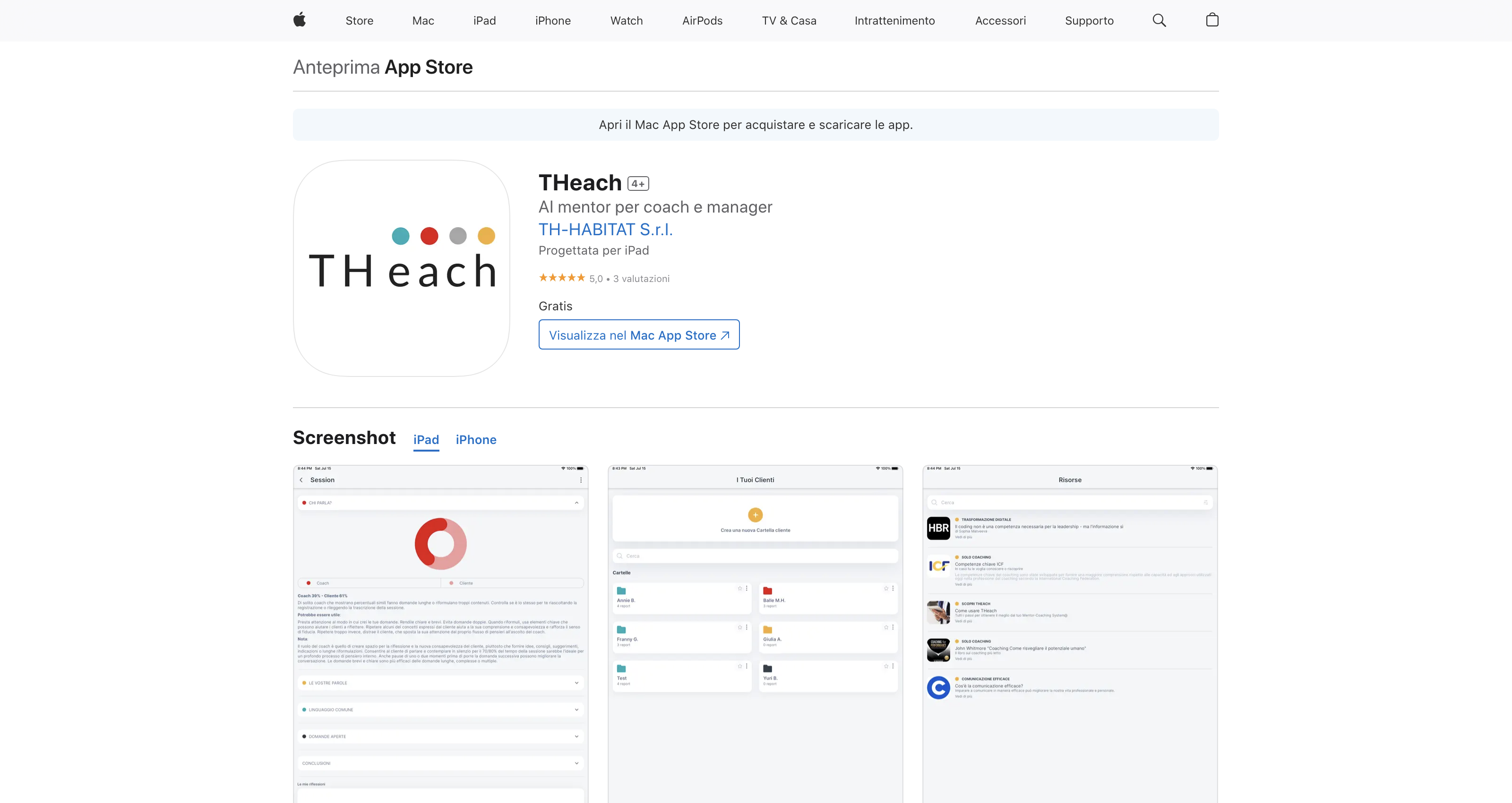Expand the CONCLUSIONI section

(441, 763)
